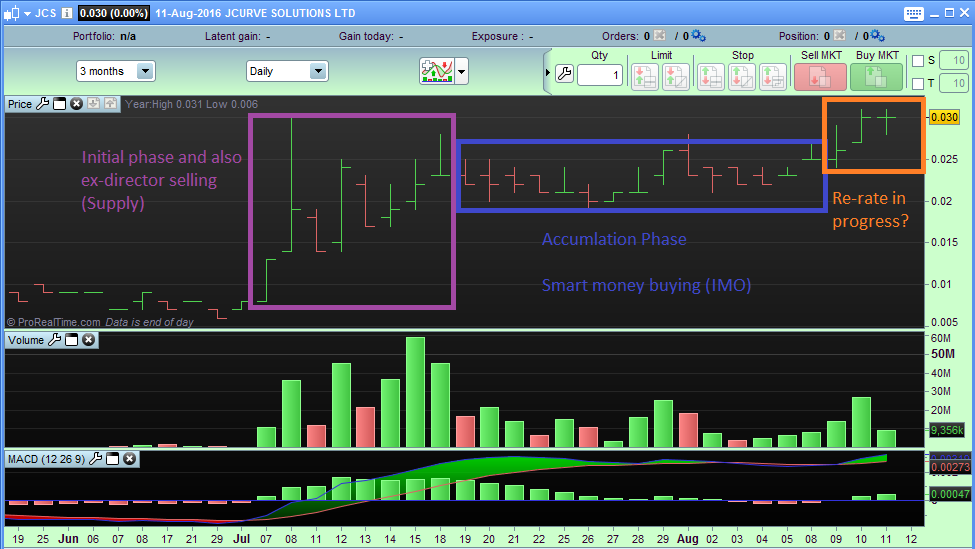The width and height of the screenshot is (975, 549).
Task: Click the candlestick chart style icon
Action: pos(11,13)
